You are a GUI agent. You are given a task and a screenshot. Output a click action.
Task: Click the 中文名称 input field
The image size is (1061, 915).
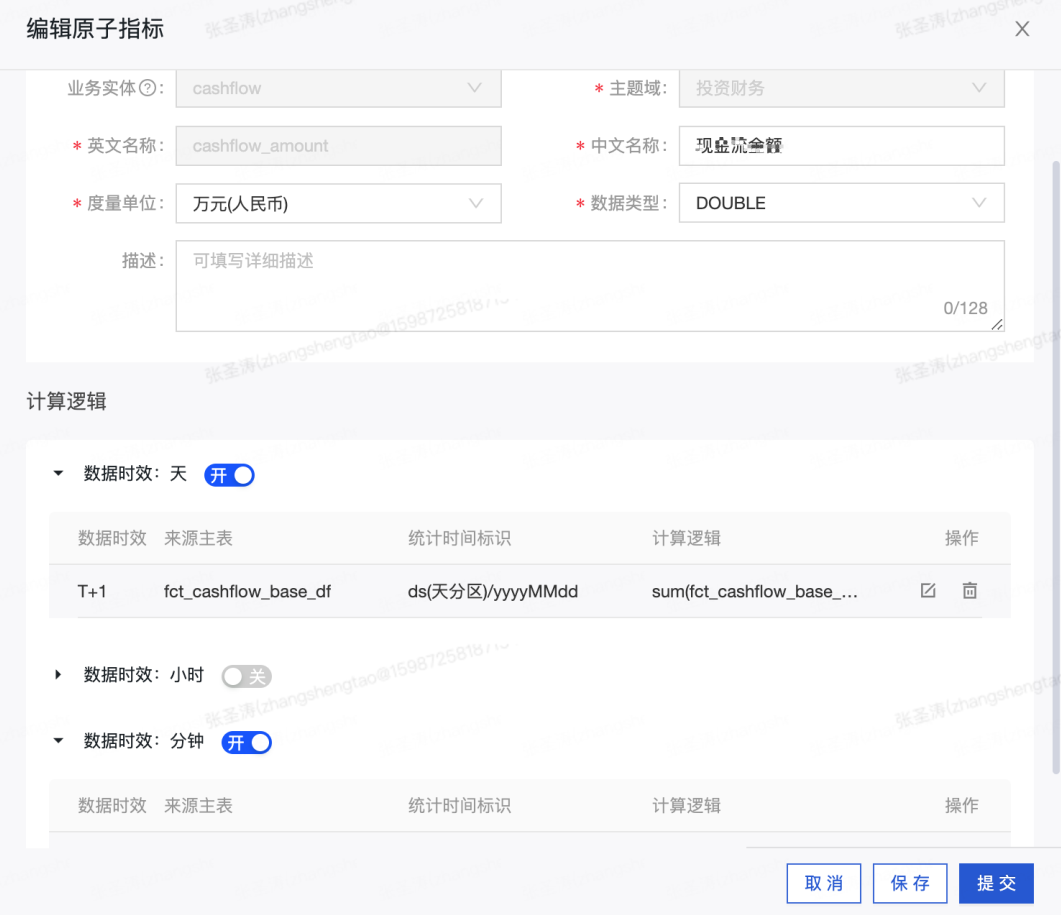click(x=841, y=146)
